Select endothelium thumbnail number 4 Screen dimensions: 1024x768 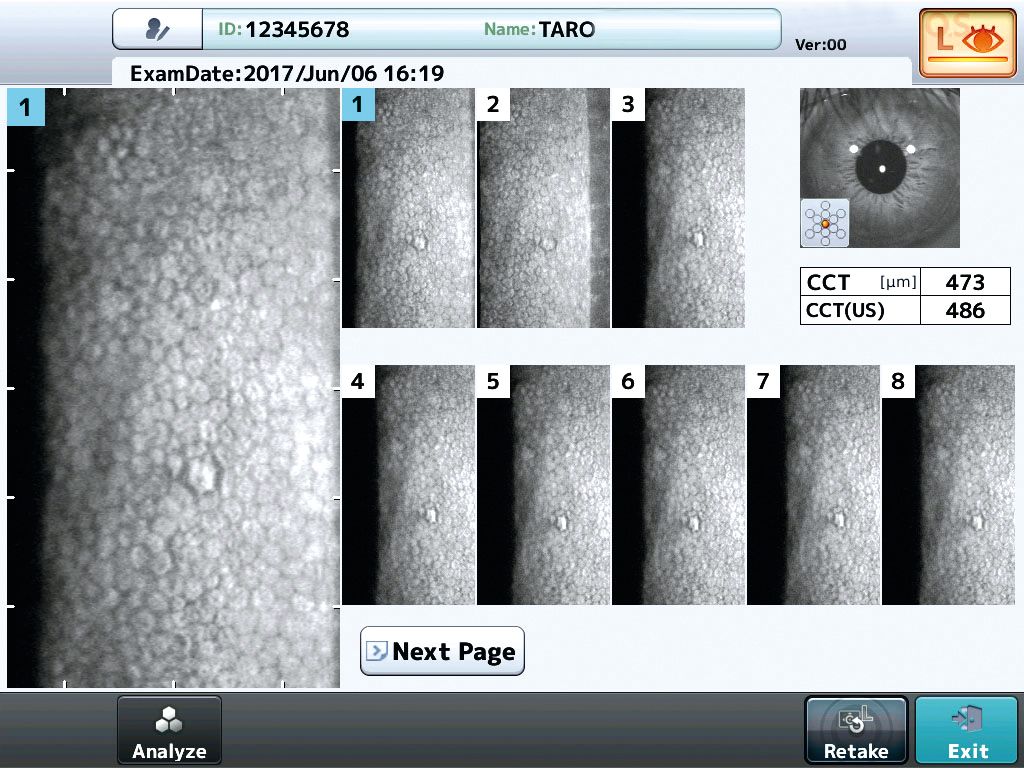[408, 485]
